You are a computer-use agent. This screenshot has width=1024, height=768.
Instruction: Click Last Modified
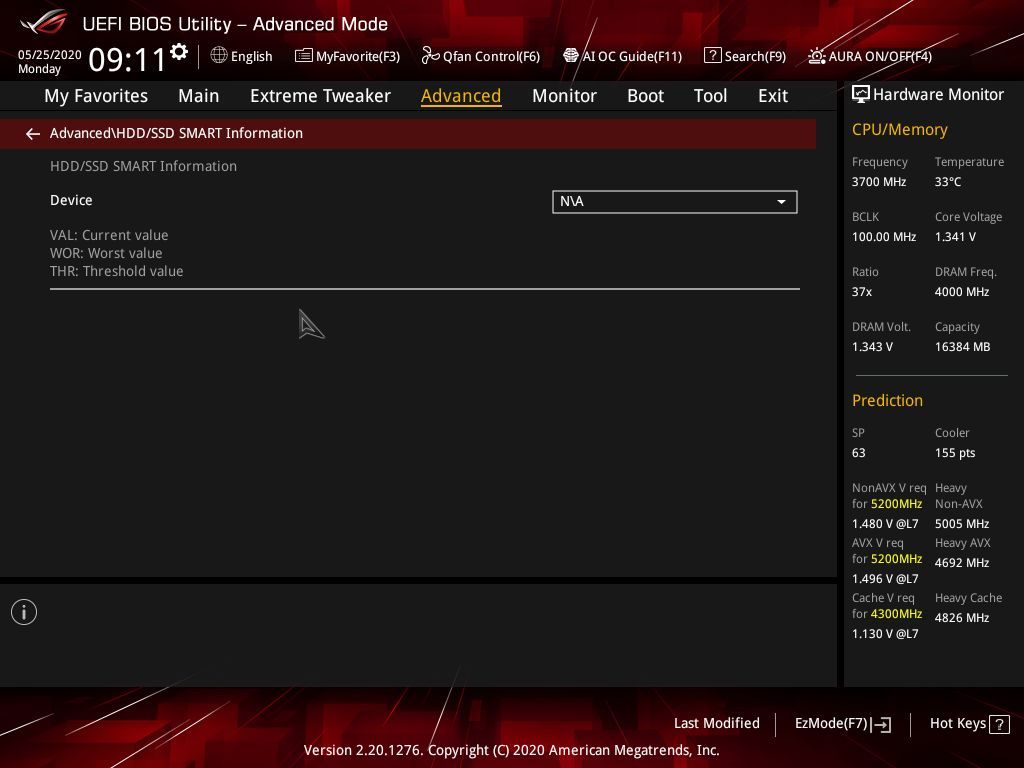[716, 723]
